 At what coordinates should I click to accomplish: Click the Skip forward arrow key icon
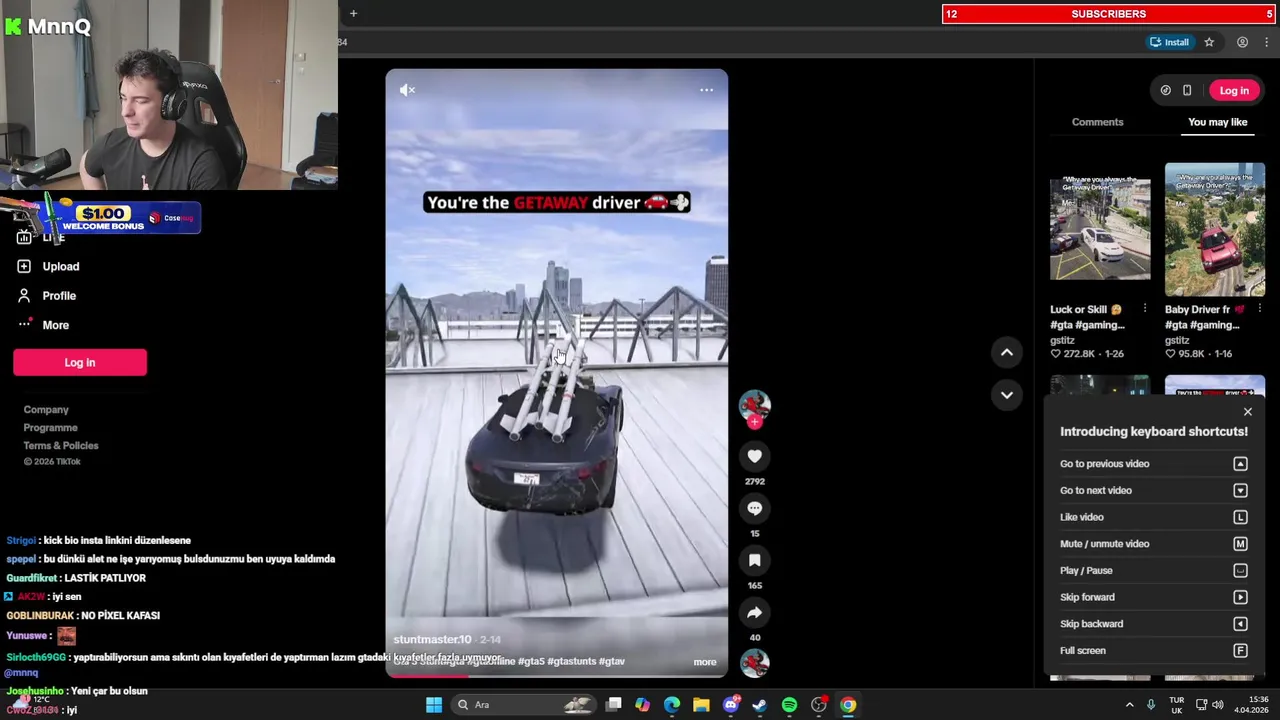click(1240, 597)
